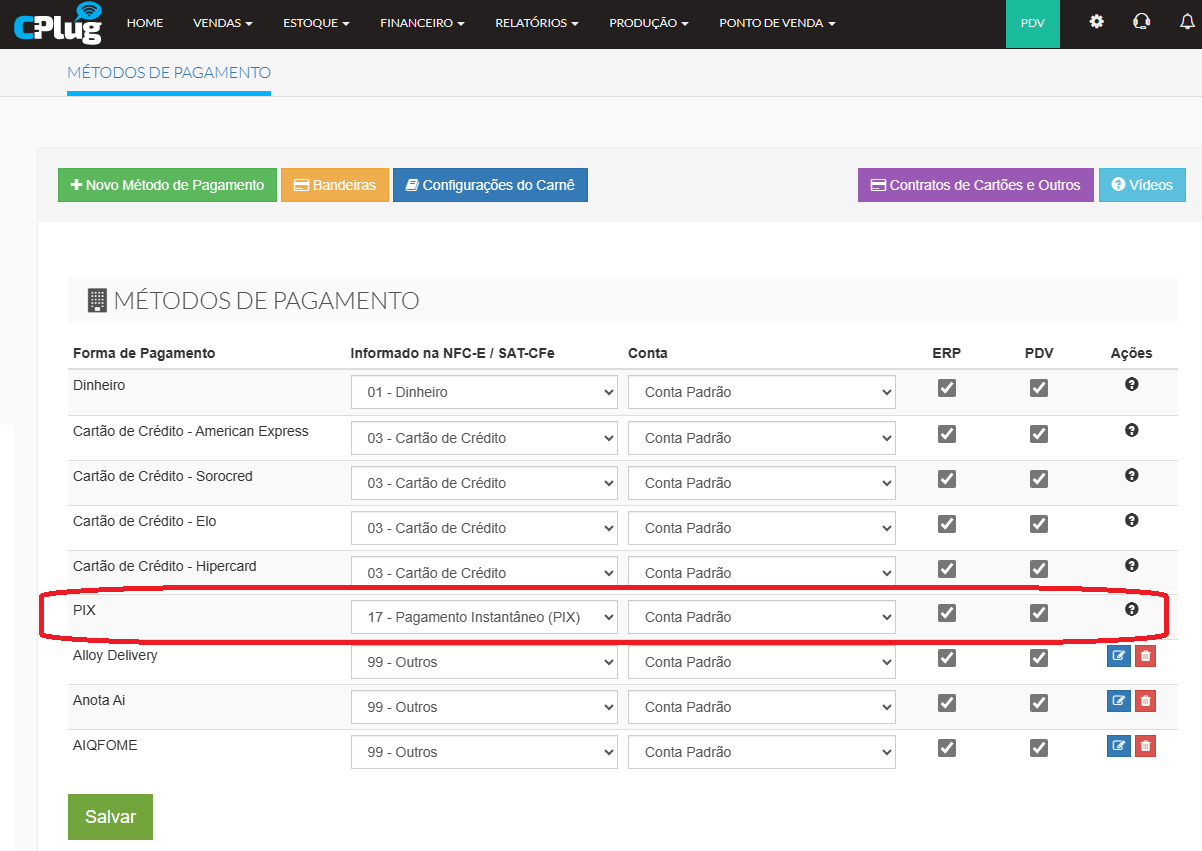Open the 17 - Pagamento Instantâneo dropdown
1202x851 pixels.
(x=484, y=617)
